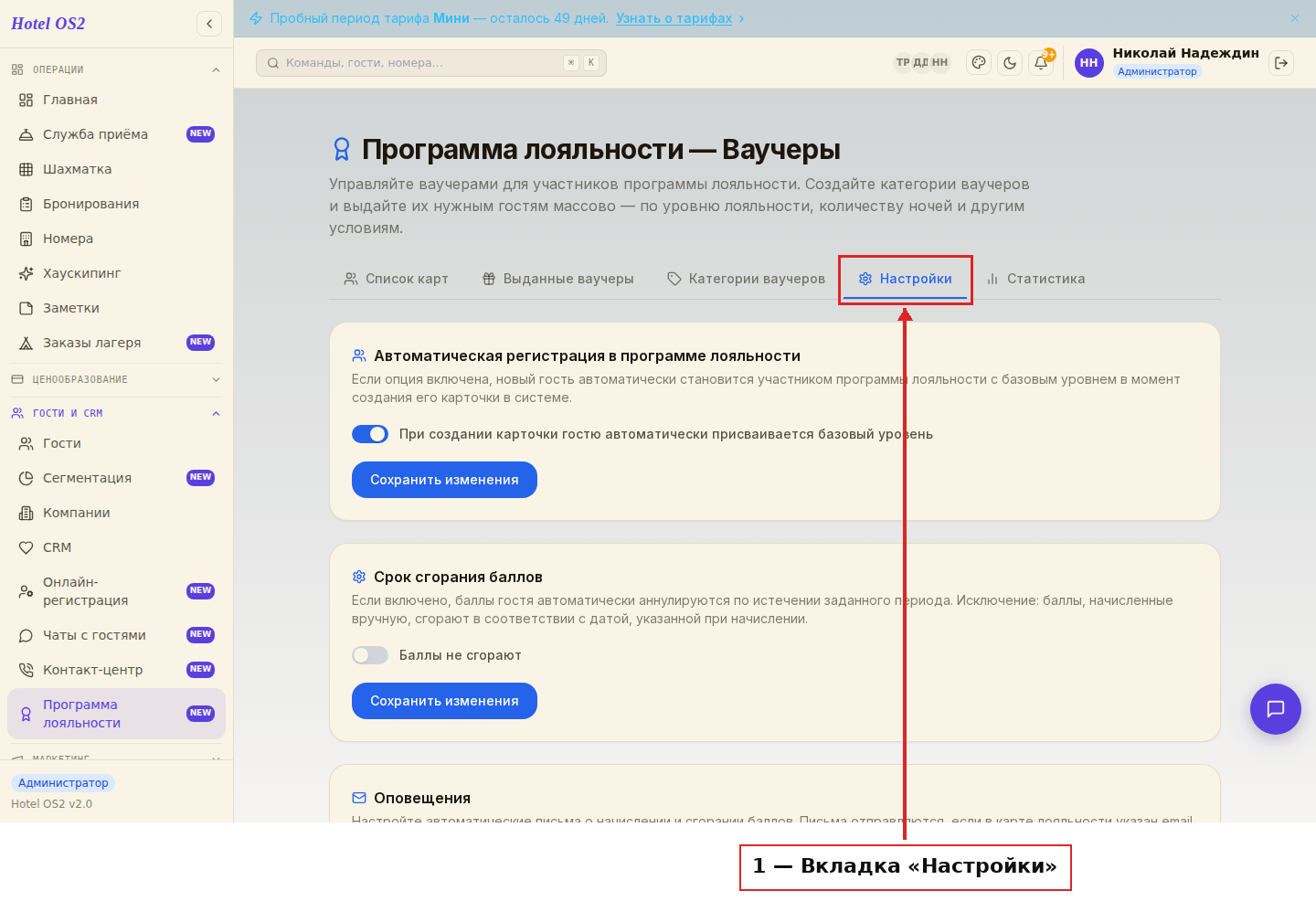Collapse the Операции section
Viewport: 1316px width, 912px height.
[x=116, y=69]
